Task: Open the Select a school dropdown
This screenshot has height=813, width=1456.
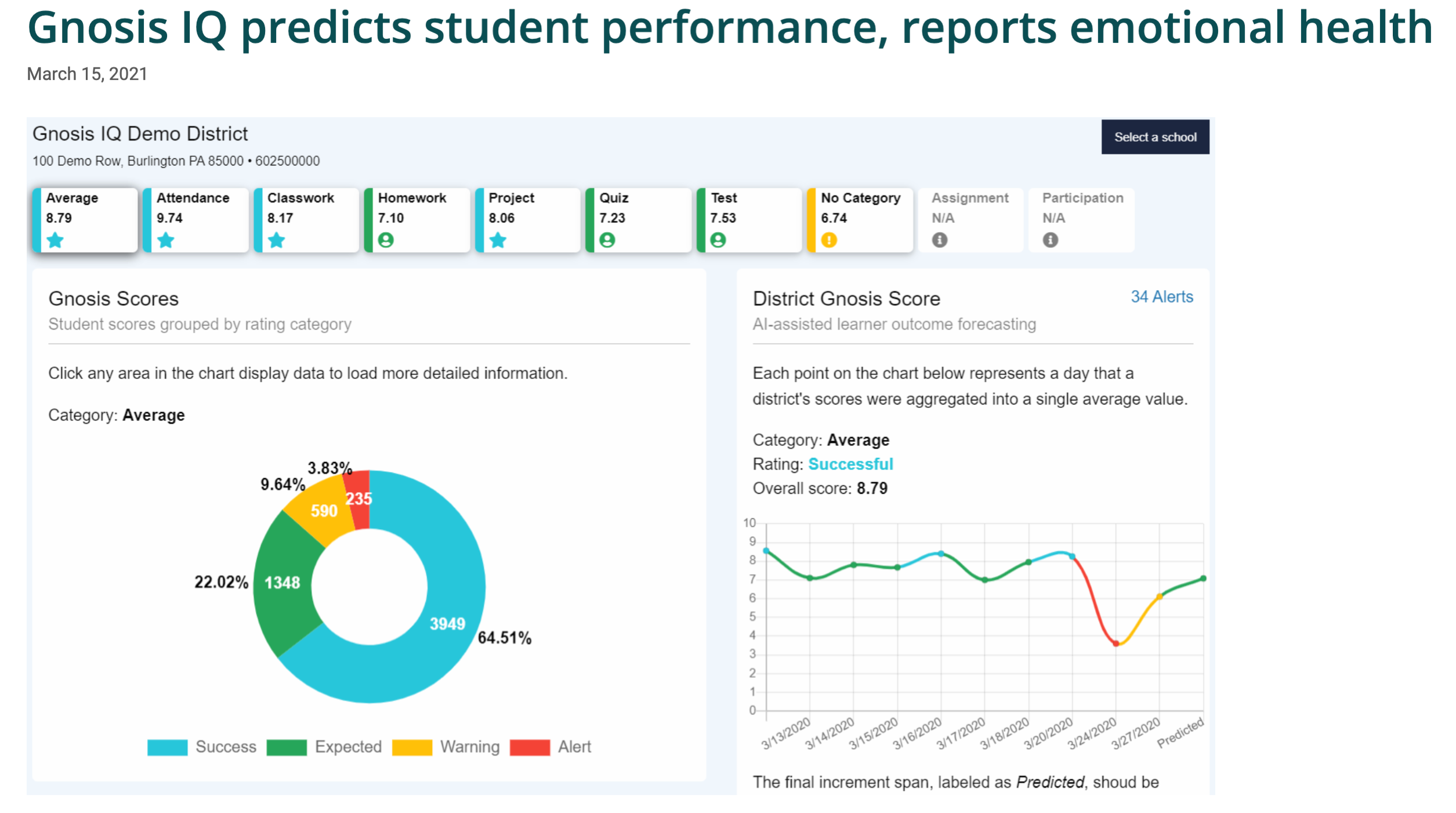Action: [1154, 137]
